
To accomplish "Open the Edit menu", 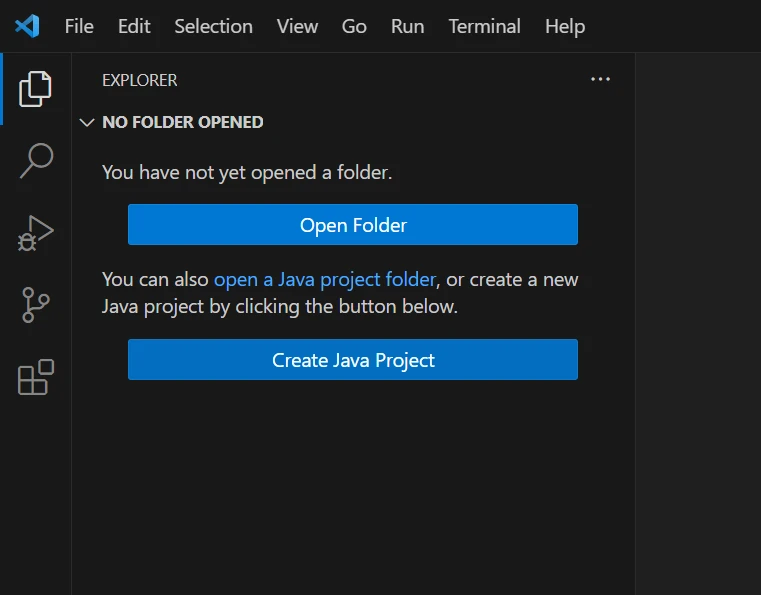I will click(134, 26).
